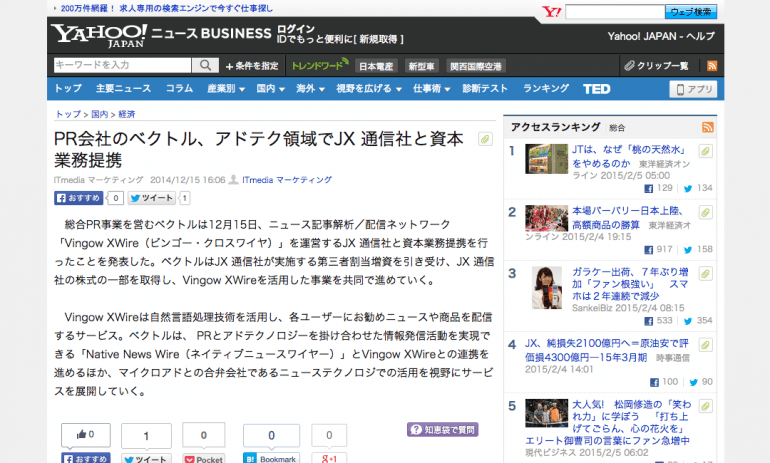Click the アプリ button in nav bar

pos(693,89)
